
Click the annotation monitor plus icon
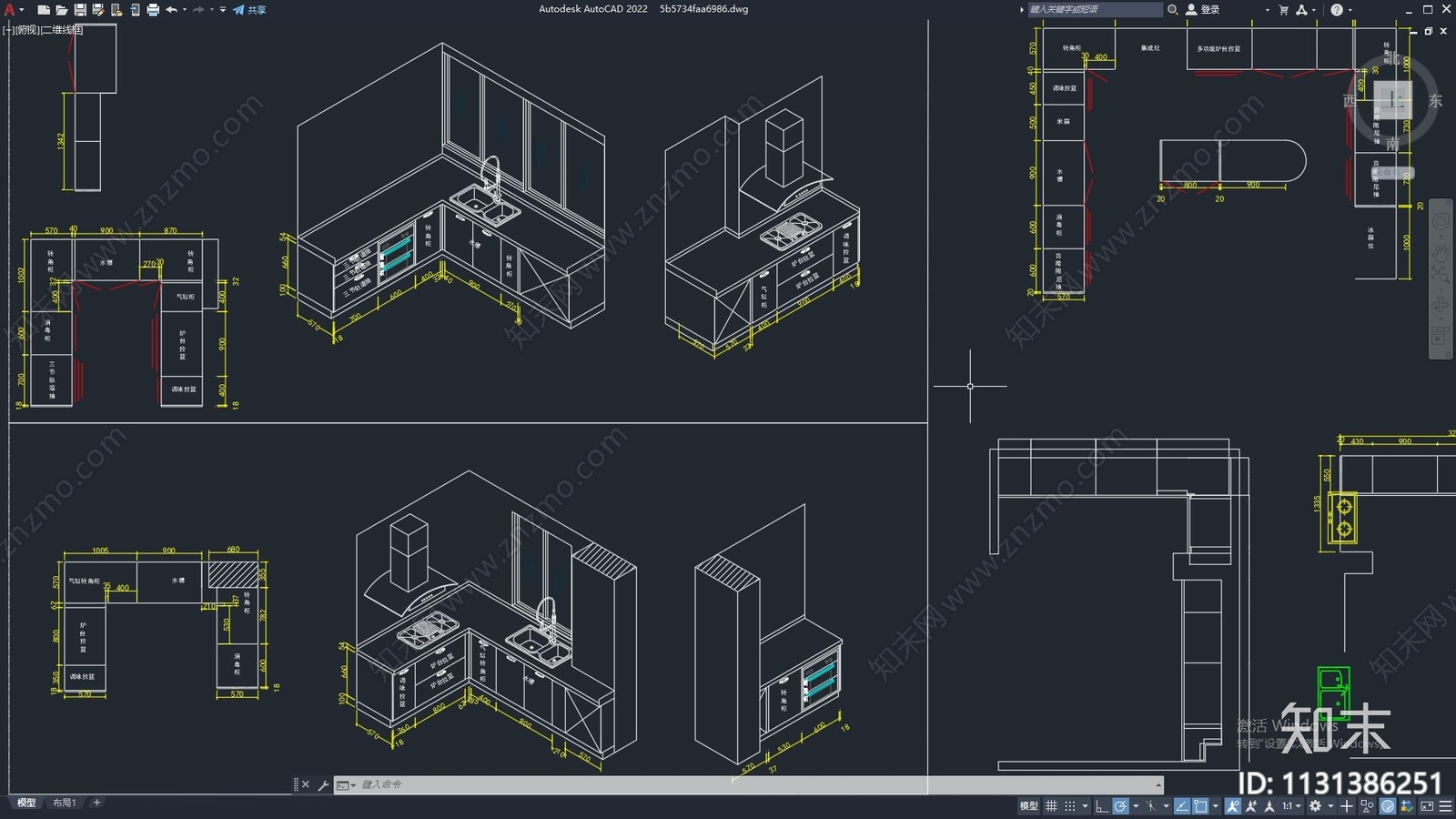(1347, 806)
